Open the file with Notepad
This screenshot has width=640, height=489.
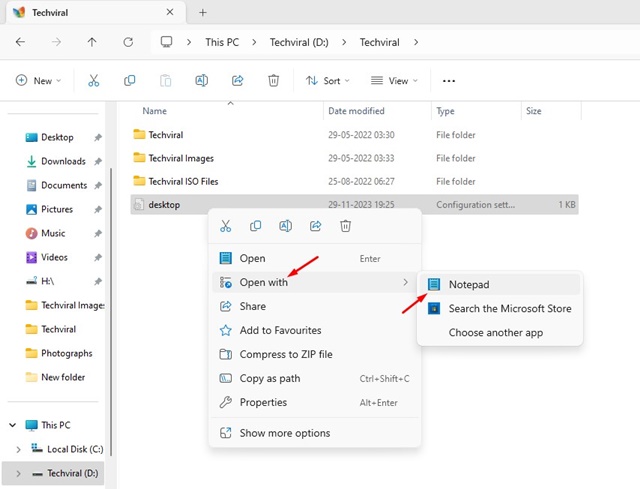coord(500,285)
